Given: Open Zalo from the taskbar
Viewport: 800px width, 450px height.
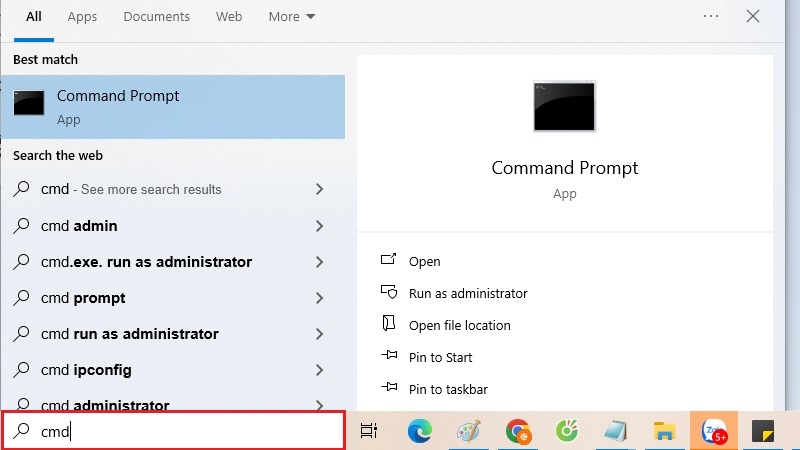Looking at the screenshot, I should coord(714,431).
